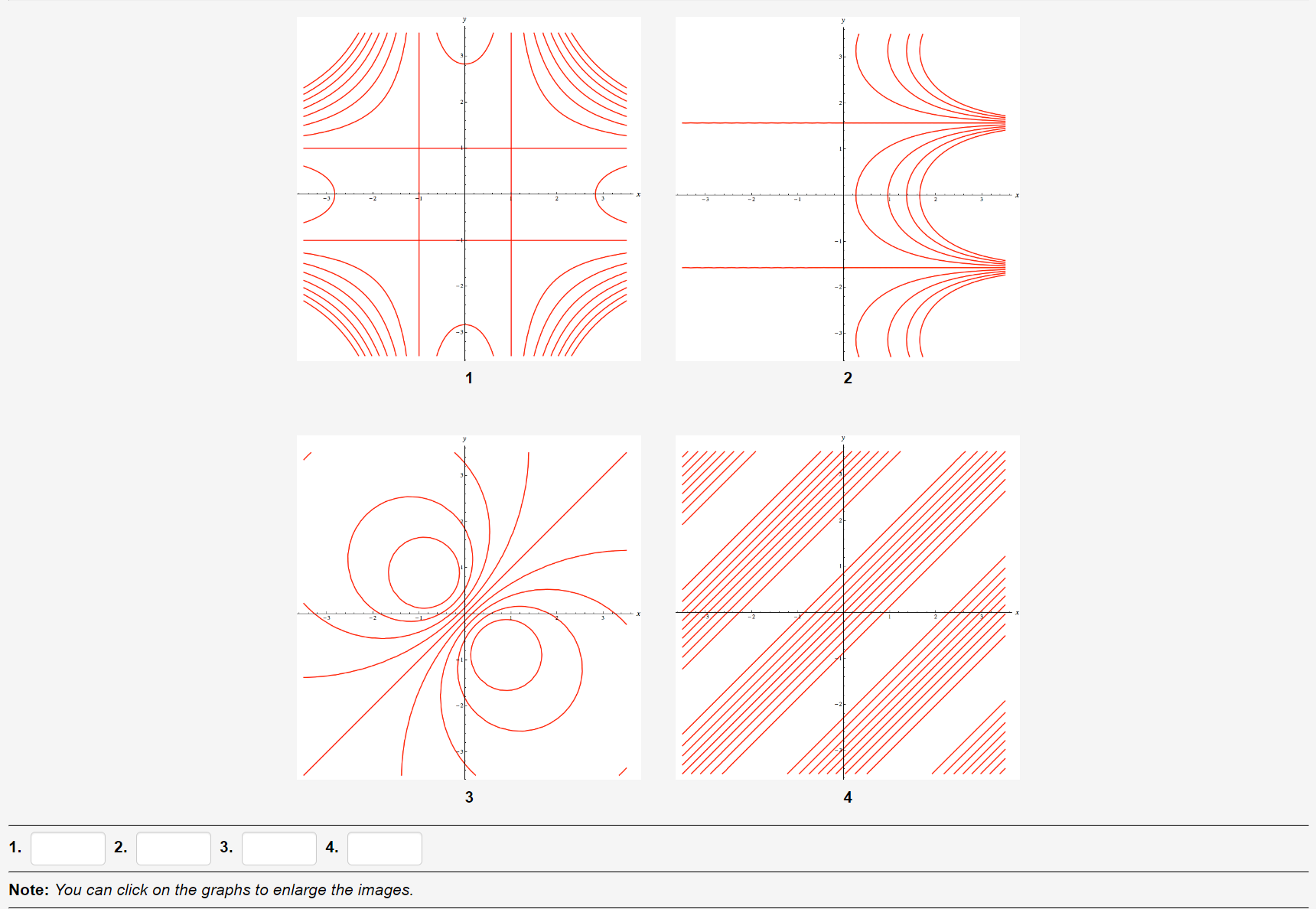Enlarge graph 4 with diagonal parallel lines
This screenshot has width=1316, height=909.
[x=848, y=608]
